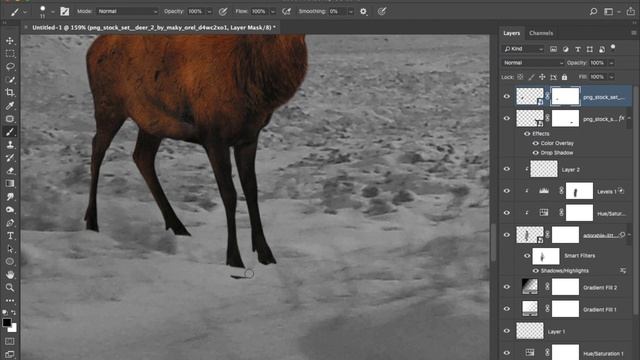
Task: Filter layers by adjustment layer icon
Action: pos(565,49)
